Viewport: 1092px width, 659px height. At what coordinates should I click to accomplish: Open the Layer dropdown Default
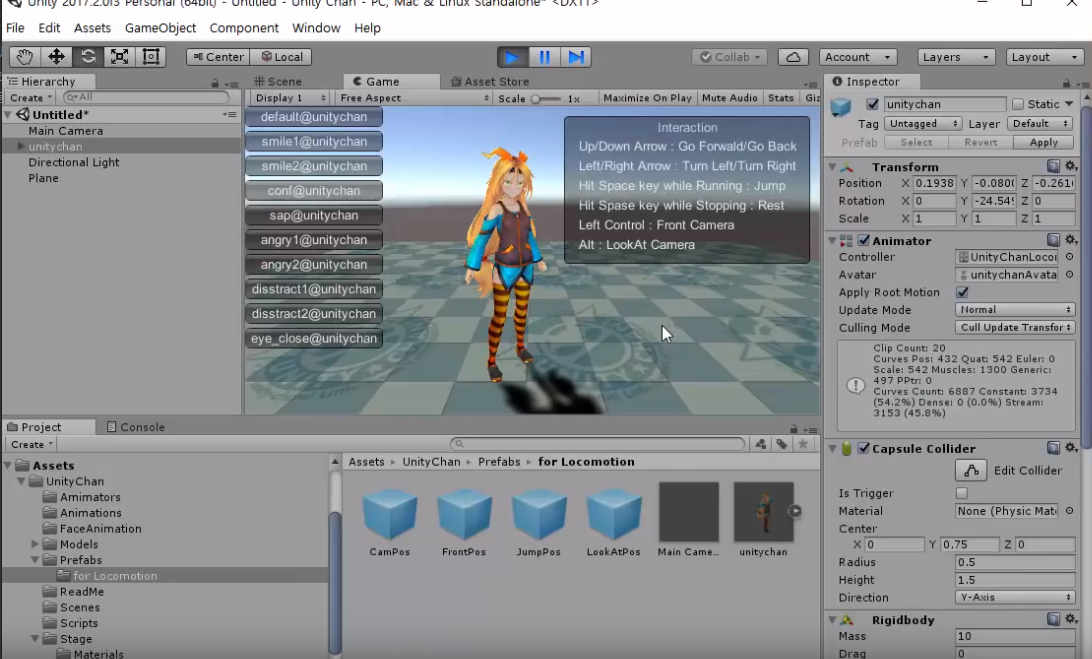[1040, 123]
